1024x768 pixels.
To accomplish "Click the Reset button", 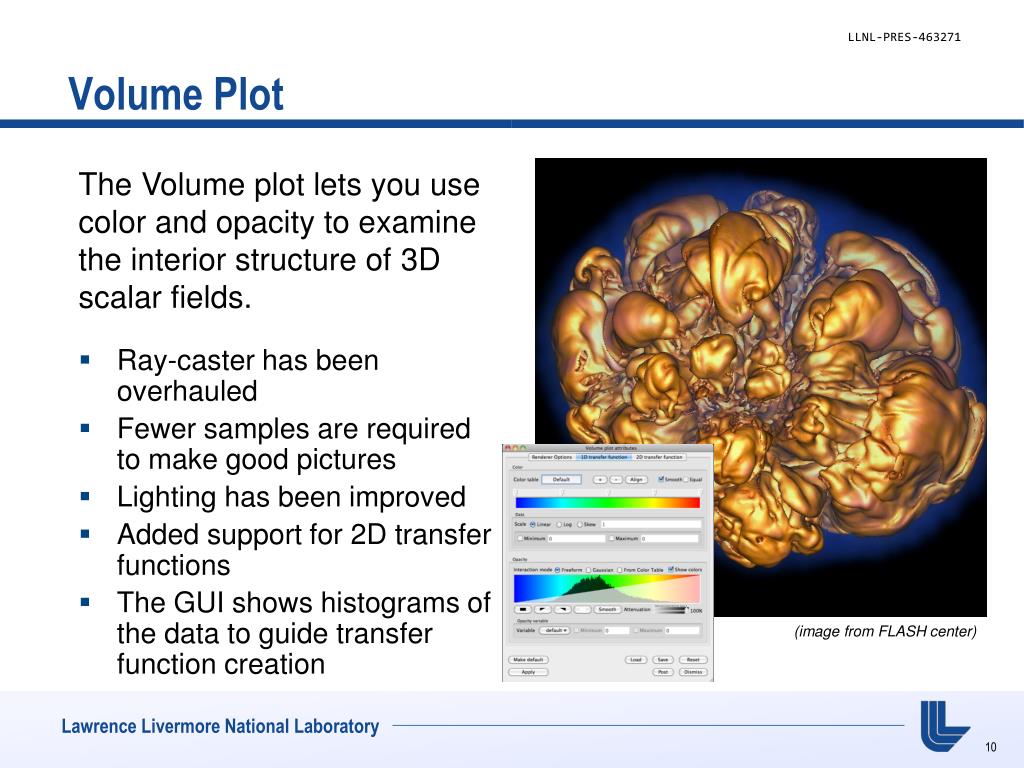I will 693,660.
